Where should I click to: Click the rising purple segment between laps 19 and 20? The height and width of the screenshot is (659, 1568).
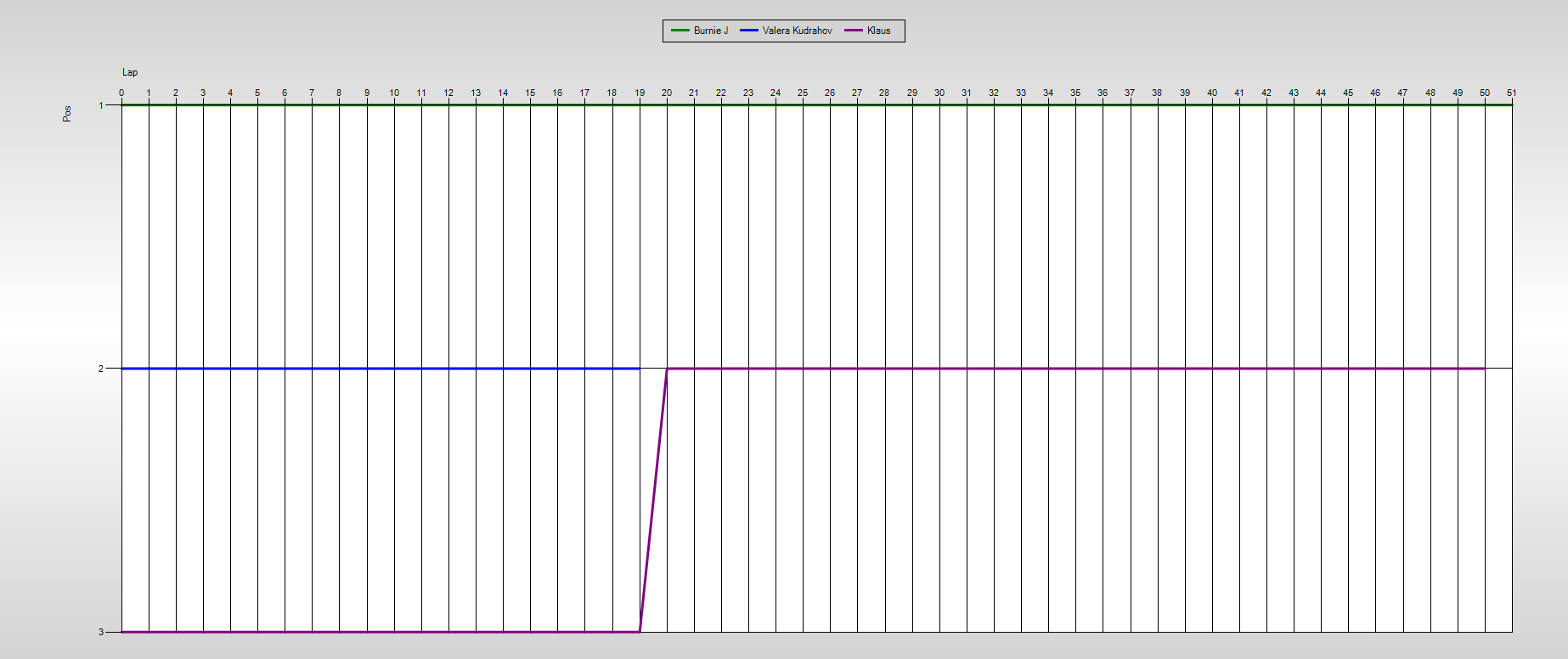coord(653,500)
